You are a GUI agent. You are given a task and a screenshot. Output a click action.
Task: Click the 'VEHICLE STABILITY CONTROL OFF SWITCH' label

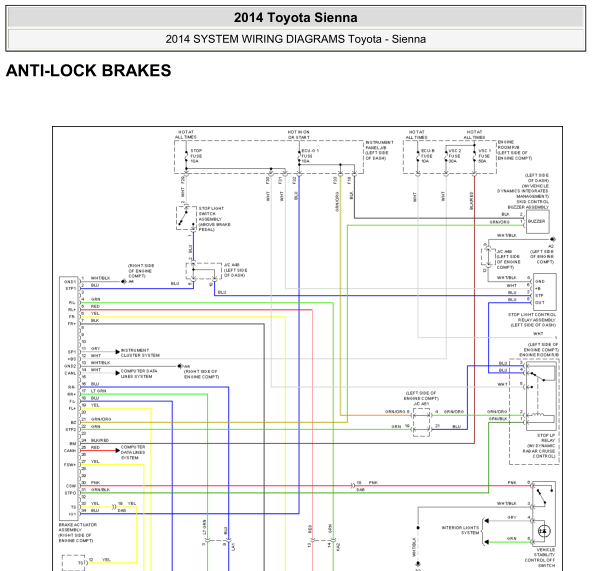tap(540, 558)
